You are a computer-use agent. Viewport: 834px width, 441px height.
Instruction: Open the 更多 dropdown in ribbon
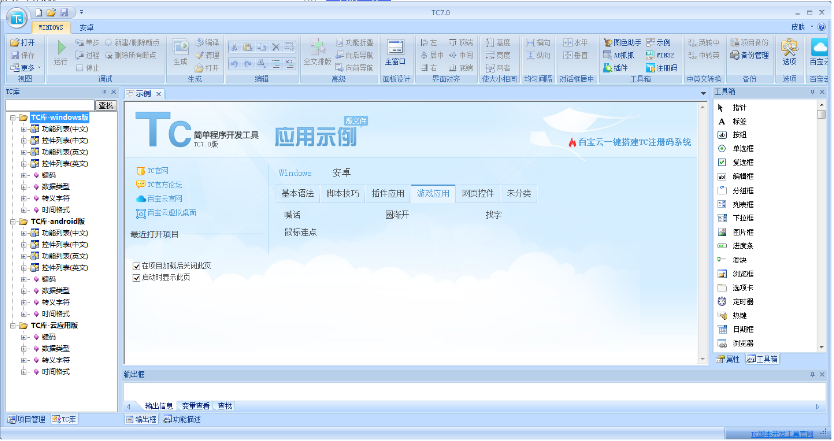(26, 68)
